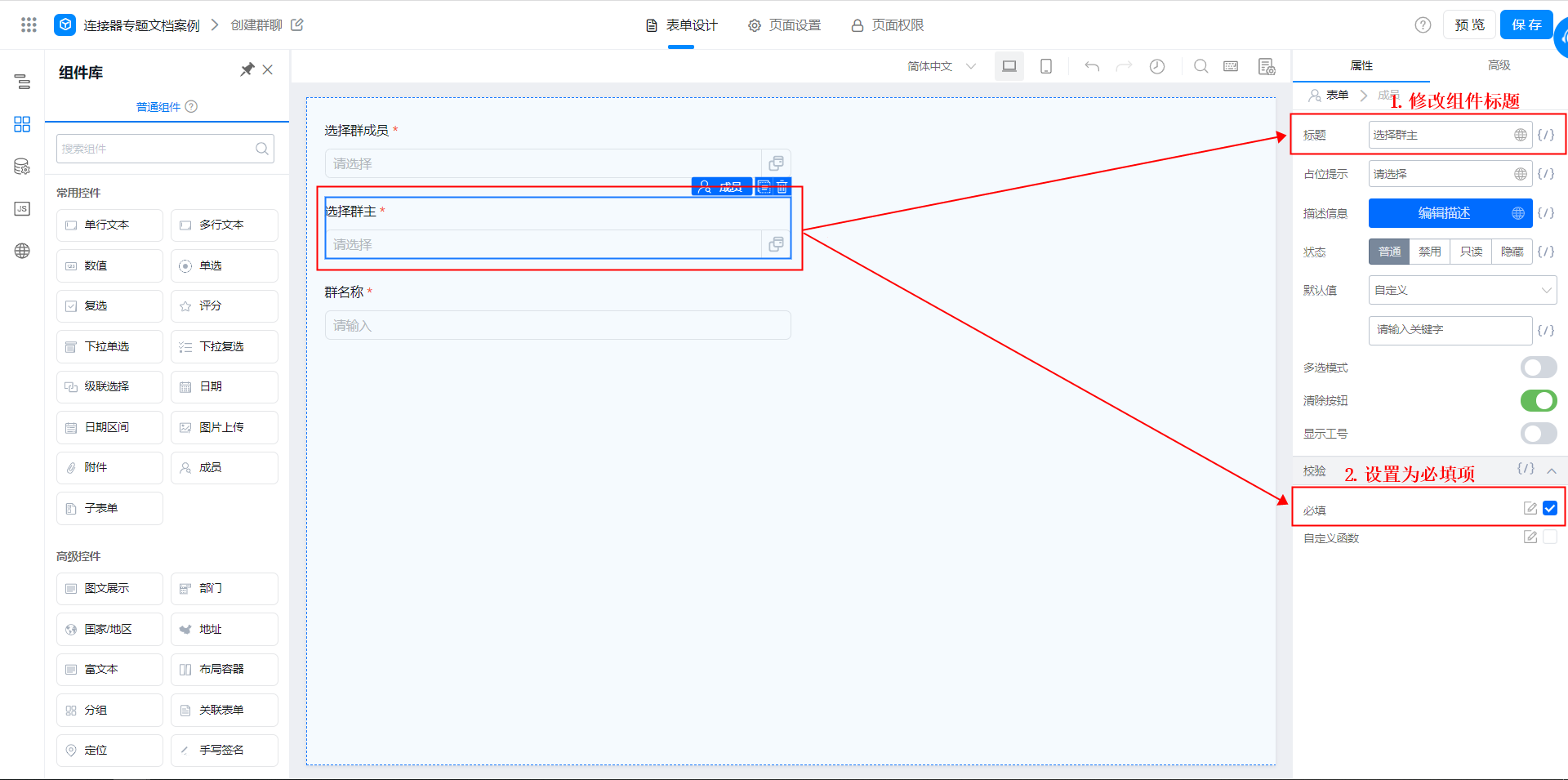1568x780 pixels.
Task: Click the 保存 button
Action: [x=1526, y=25]
